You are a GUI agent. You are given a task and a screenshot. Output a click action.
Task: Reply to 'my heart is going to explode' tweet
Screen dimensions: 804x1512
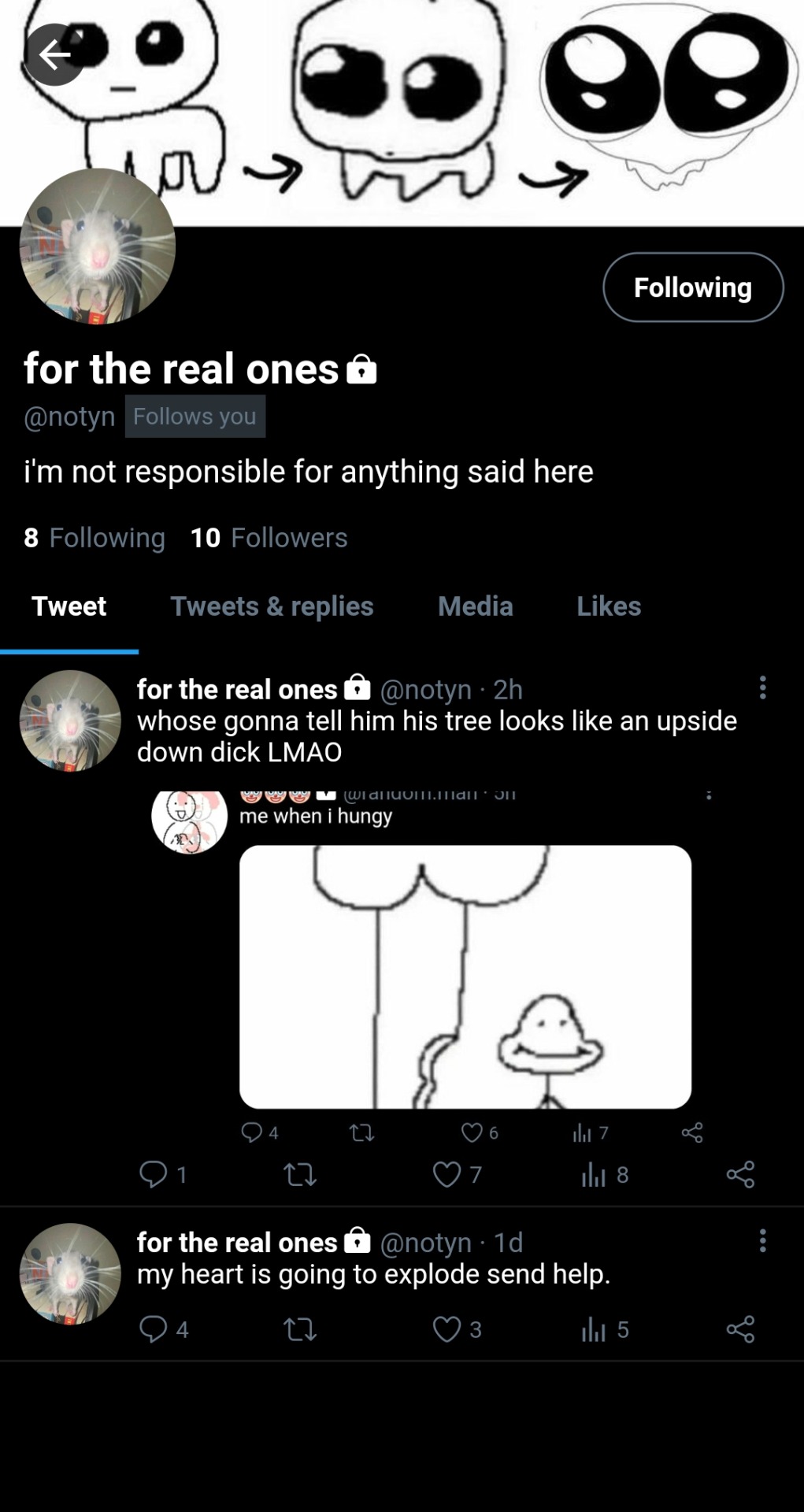point(153,1329)
